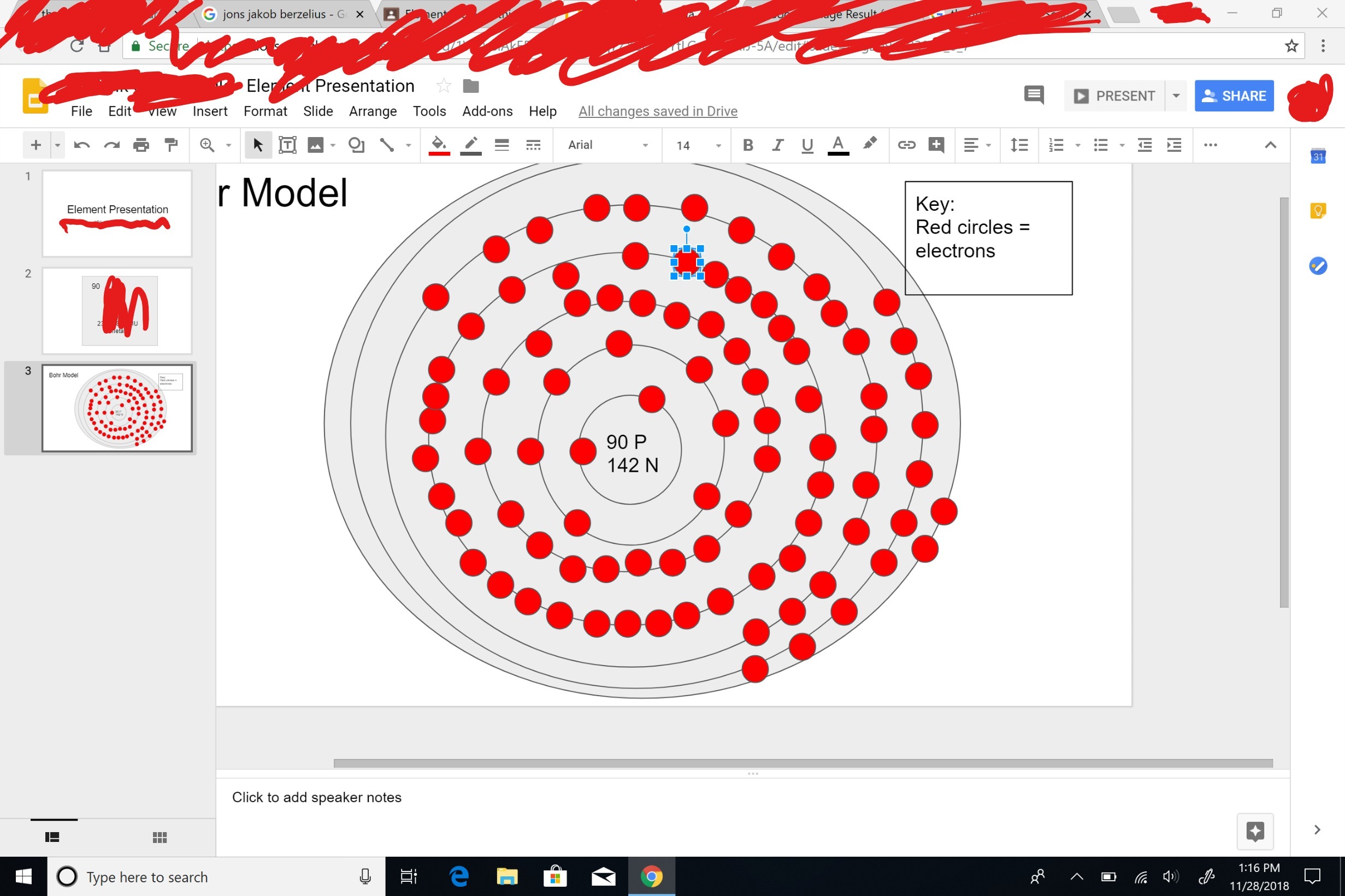Click the insert link icon
The image size is (1345, 896).
[906, 145]
